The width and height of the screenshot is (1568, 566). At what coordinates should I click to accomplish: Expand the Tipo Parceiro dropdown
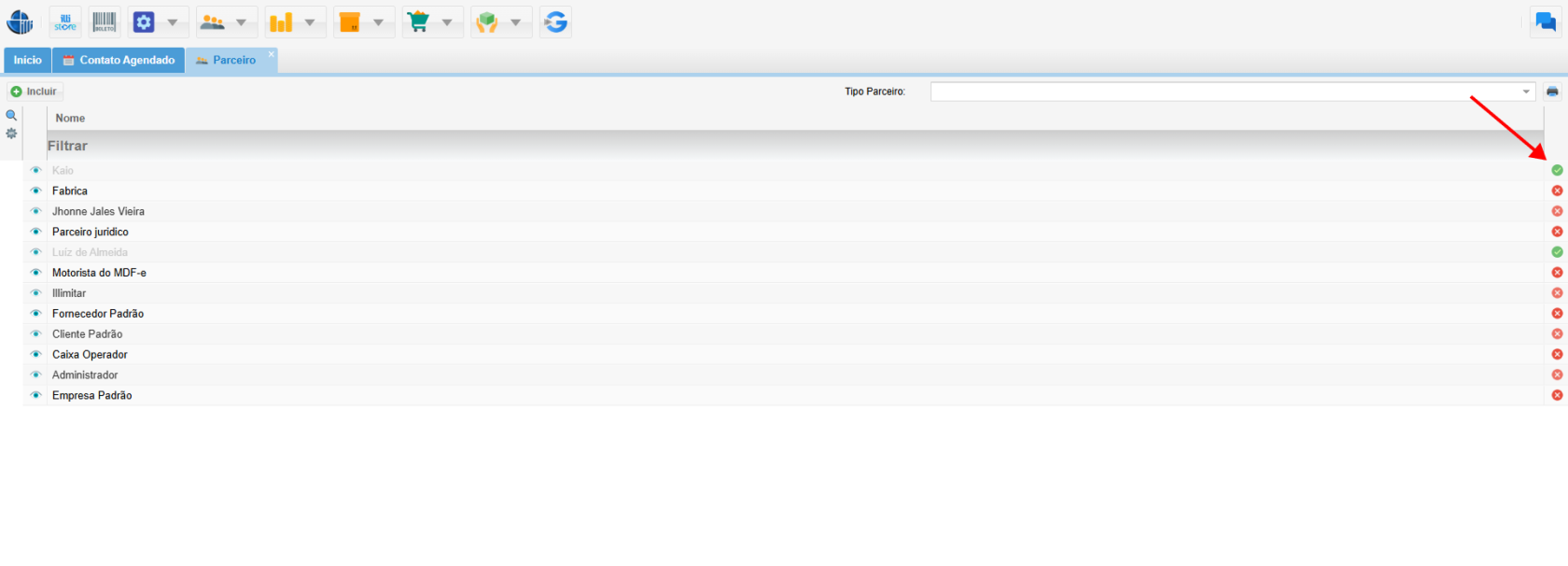1526,92
